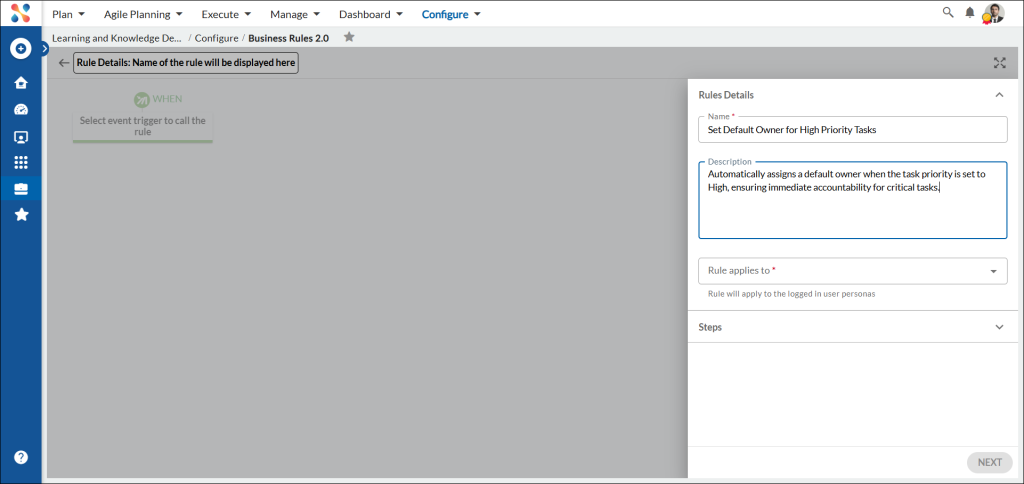
Task: Go back using the left arrow
Action: [63, 63]
